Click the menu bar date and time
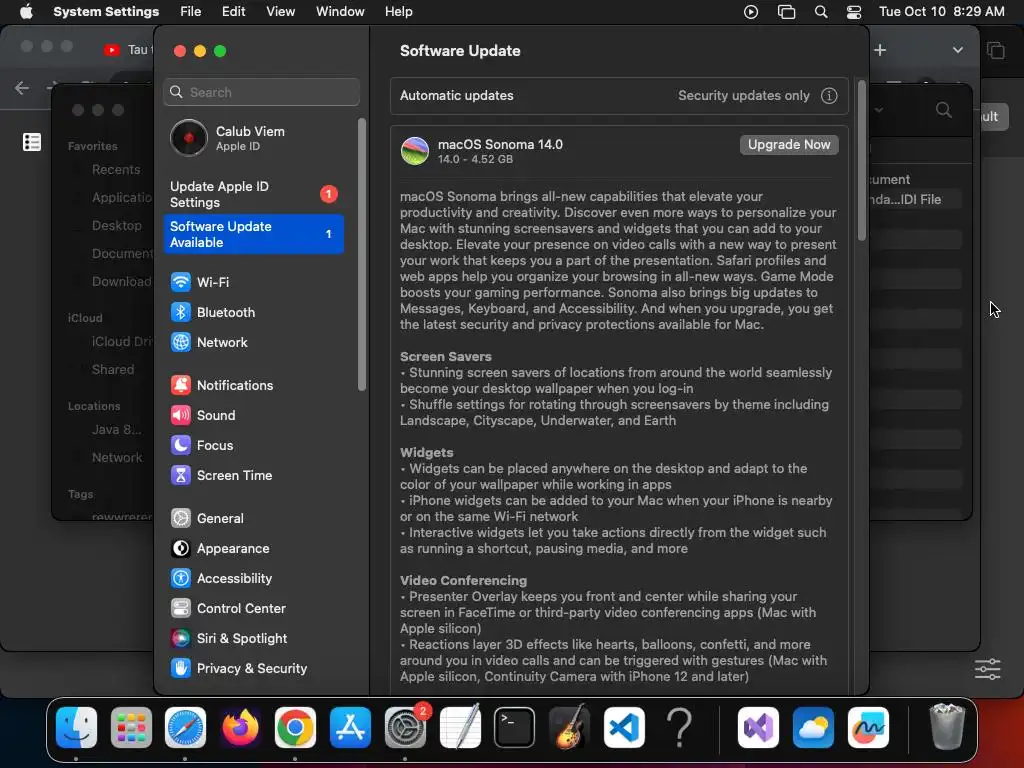The image size is (1024, 768). (941, 12)
